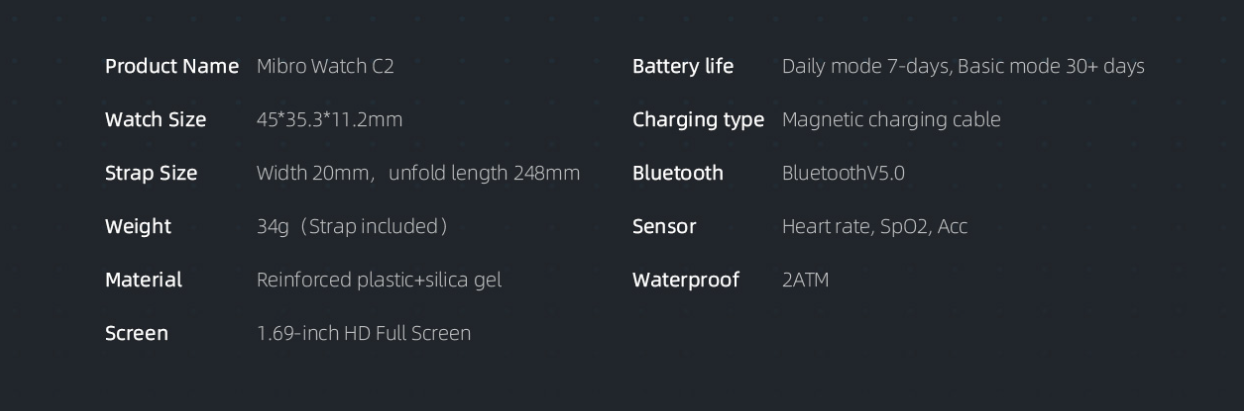
Task: Select the 1.69-inch HD Full Screen text
Action: pos(364,333)
